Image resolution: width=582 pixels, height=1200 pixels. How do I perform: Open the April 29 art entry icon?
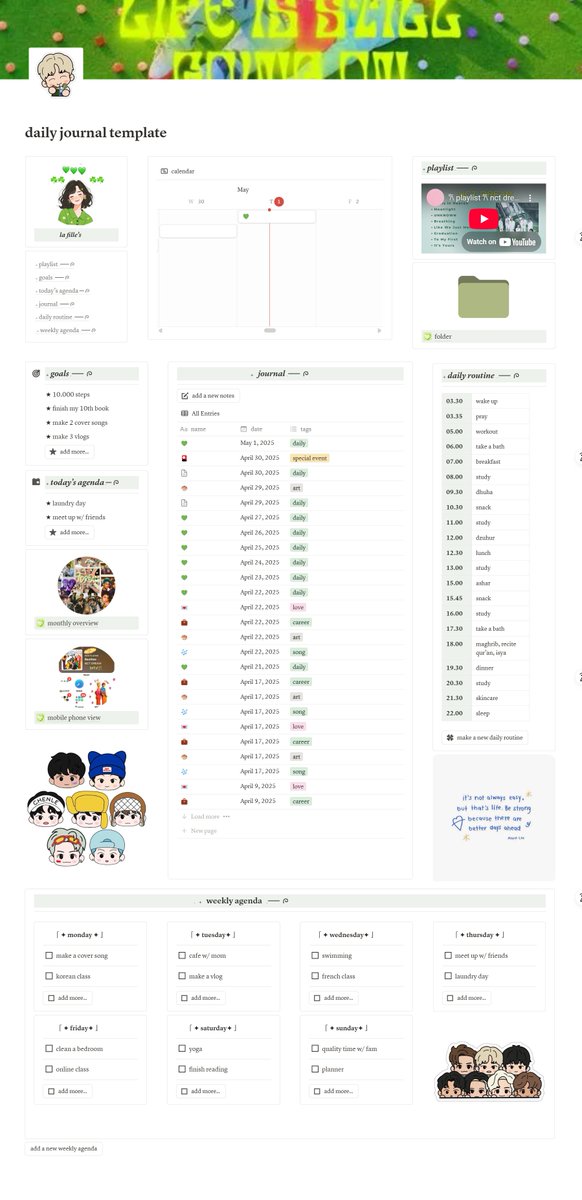[x=184, y=488]
